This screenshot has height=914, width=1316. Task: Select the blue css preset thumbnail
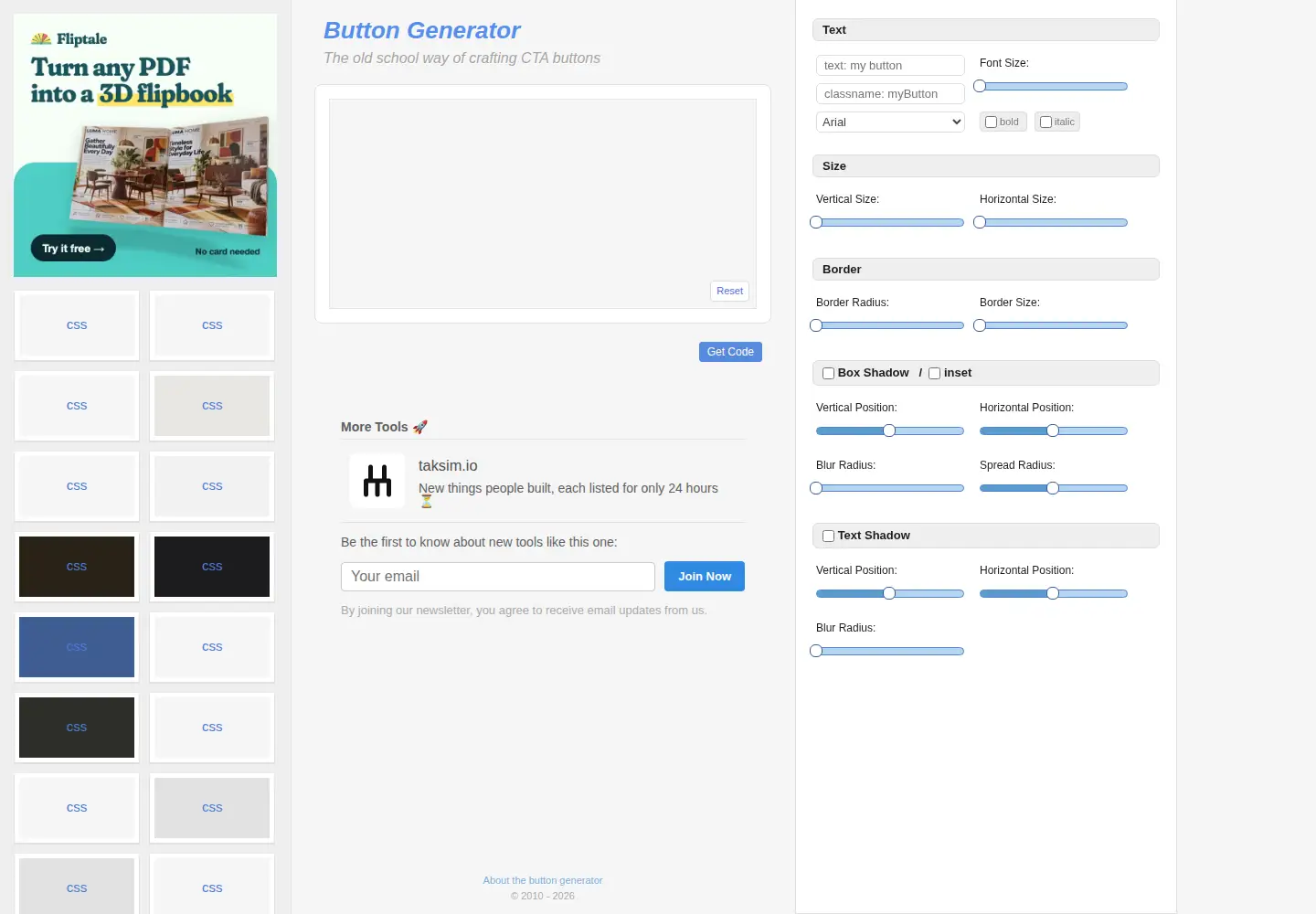77,647
